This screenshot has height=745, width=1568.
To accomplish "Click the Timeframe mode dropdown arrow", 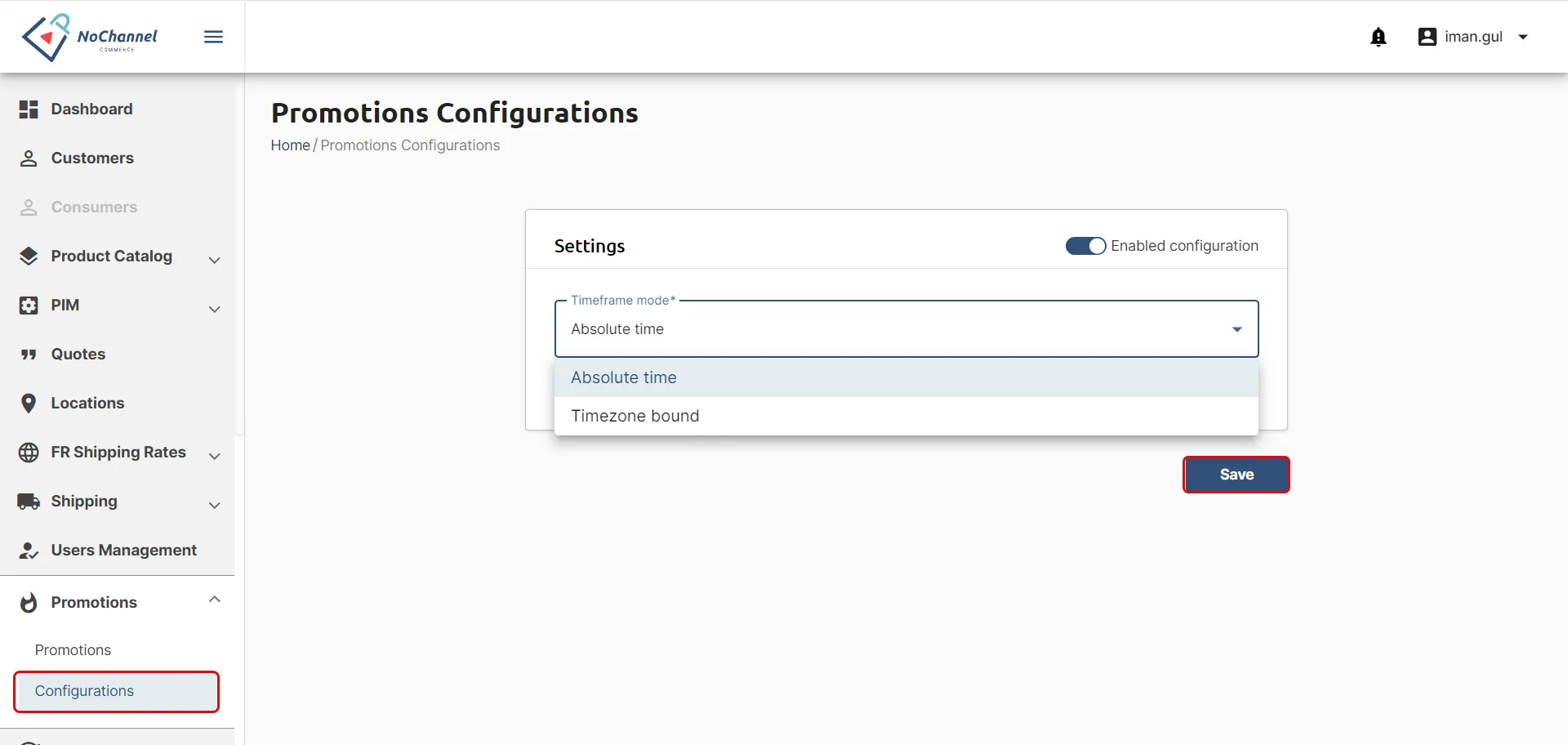I will [1237, 329].
